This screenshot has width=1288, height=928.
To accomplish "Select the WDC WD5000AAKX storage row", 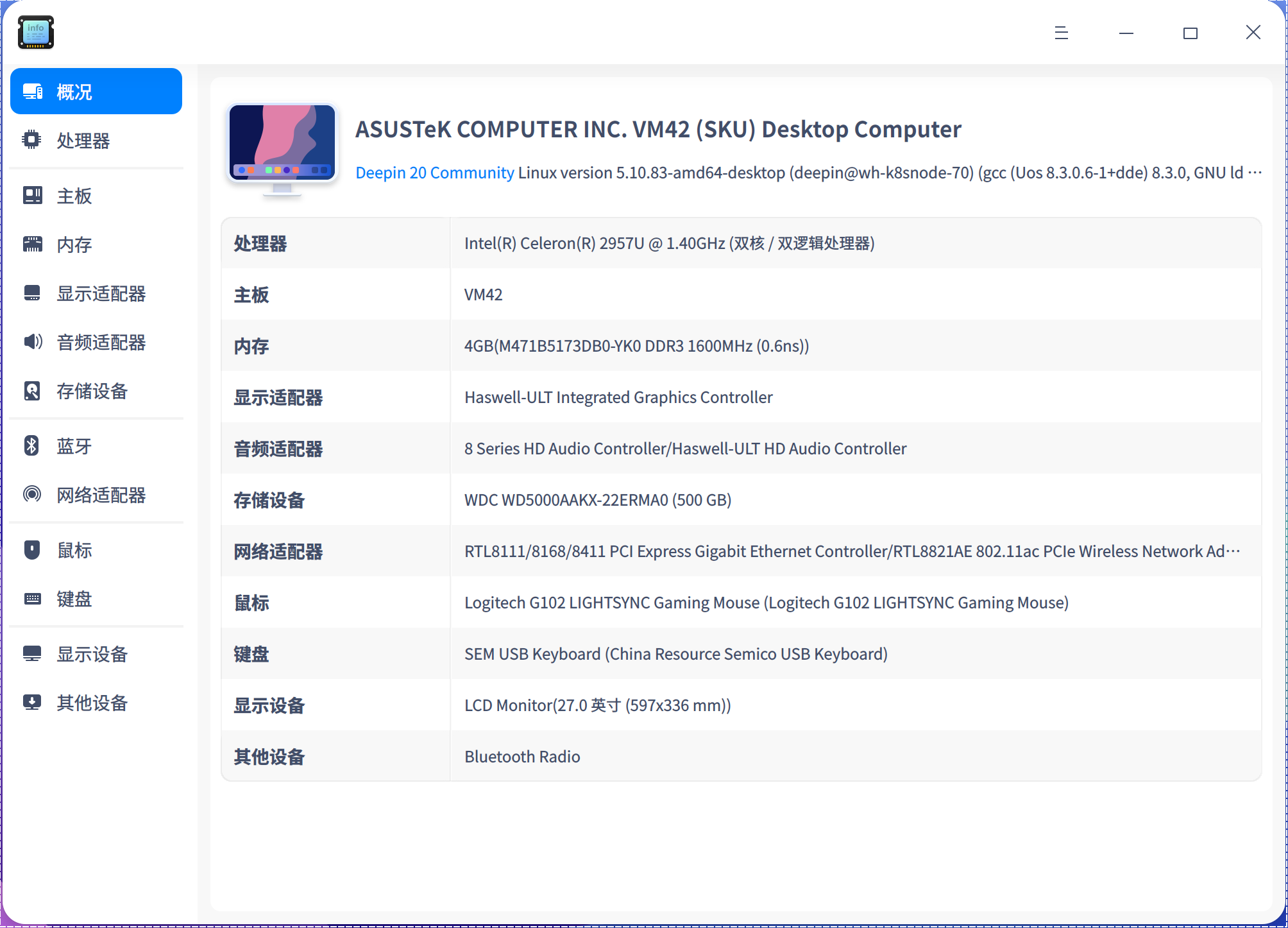I will [x=597, y=500].
